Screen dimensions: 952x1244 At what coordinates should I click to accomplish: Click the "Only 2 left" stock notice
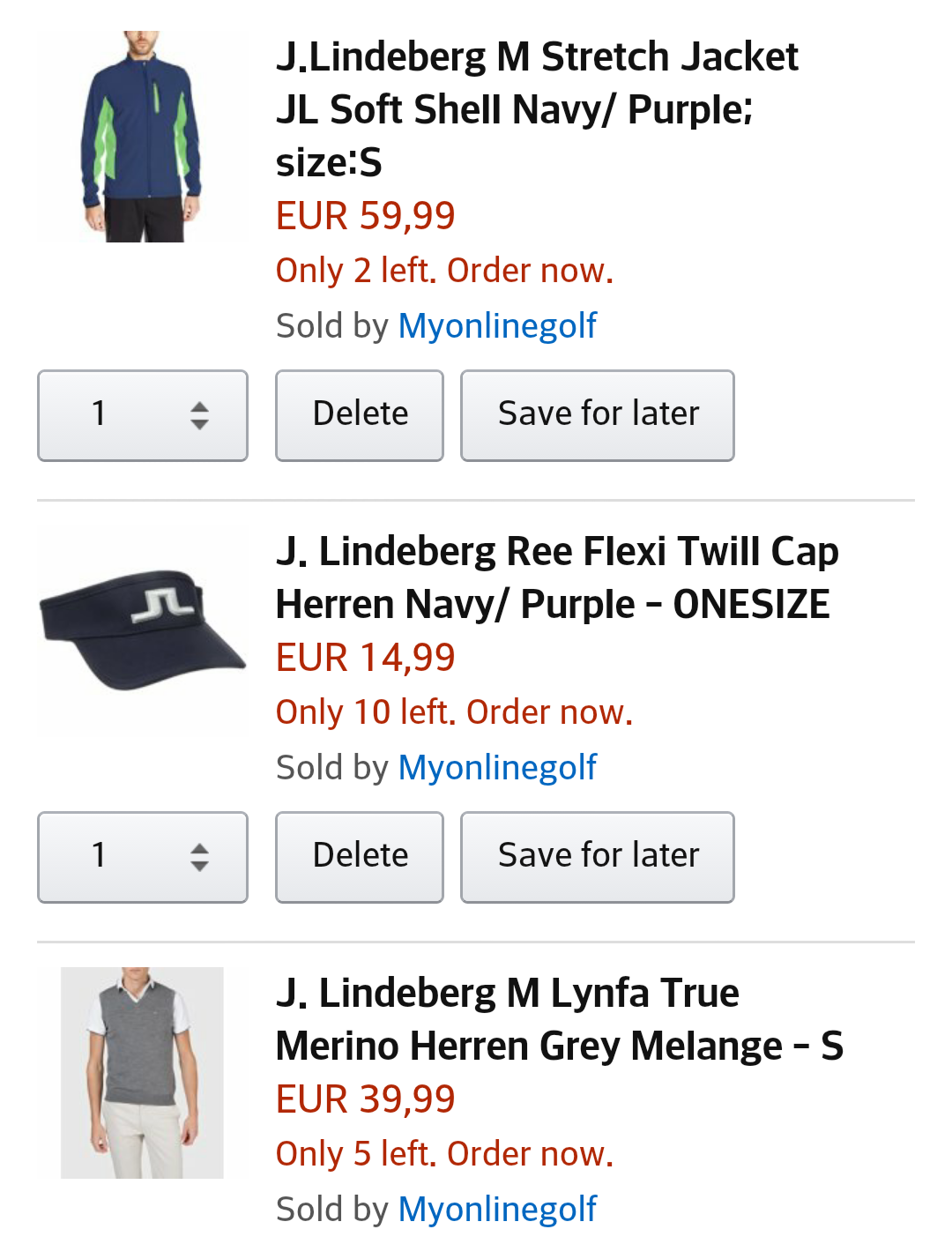point(444,271)
